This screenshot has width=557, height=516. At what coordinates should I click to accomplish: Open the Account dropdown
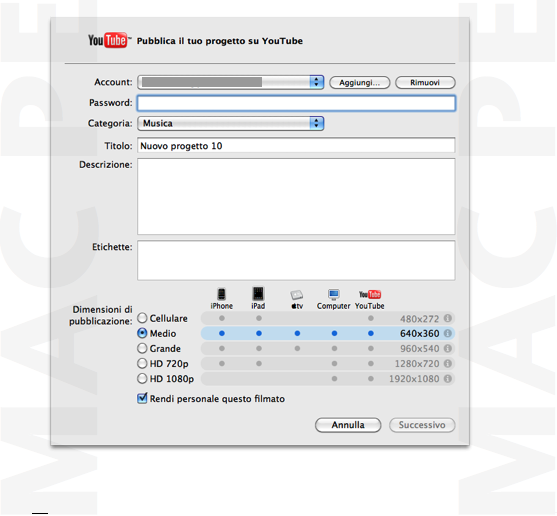(x=231, y=82)
